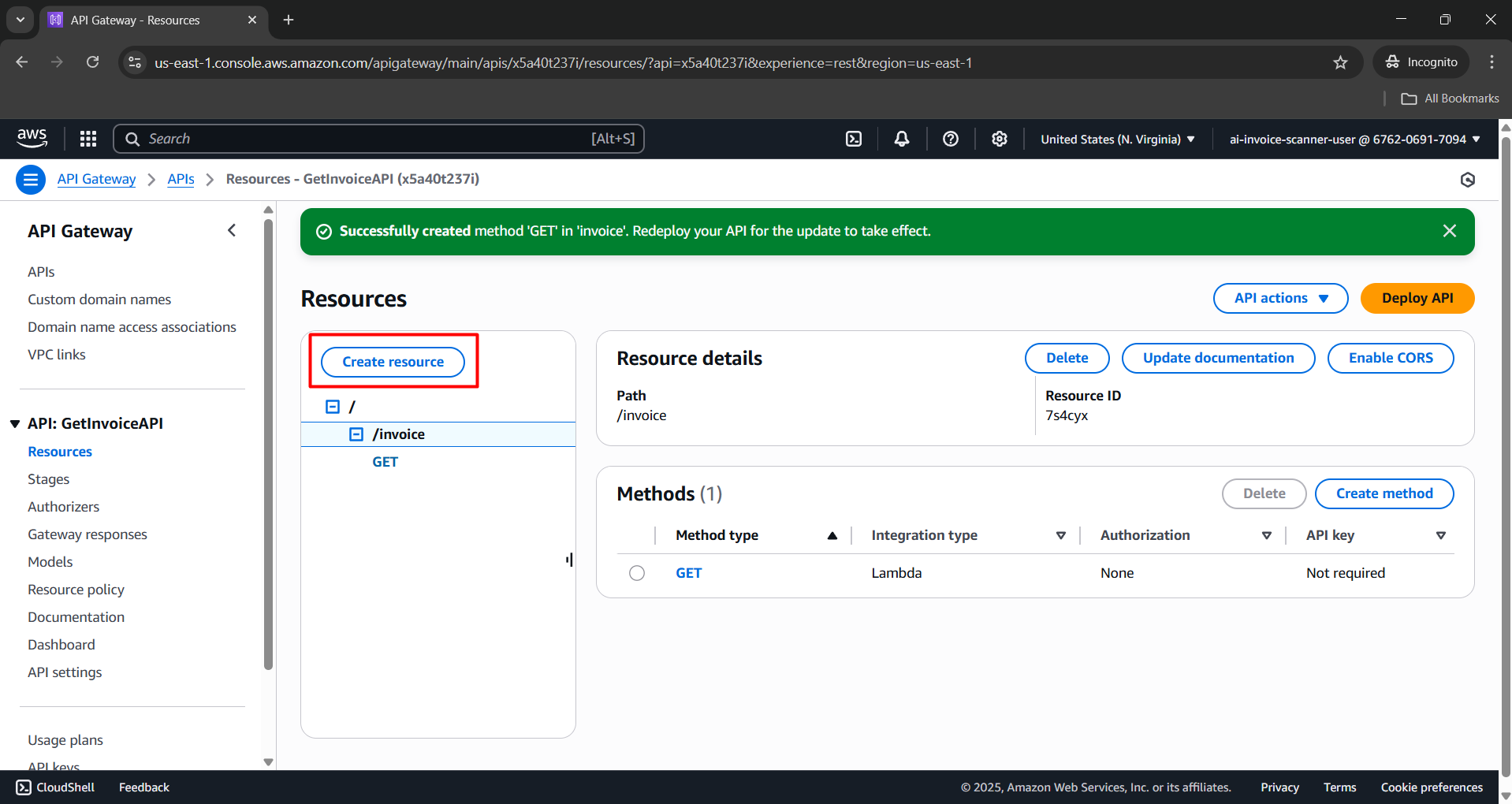
Task: Select the GET method radio button
Action: coord(637,573)
